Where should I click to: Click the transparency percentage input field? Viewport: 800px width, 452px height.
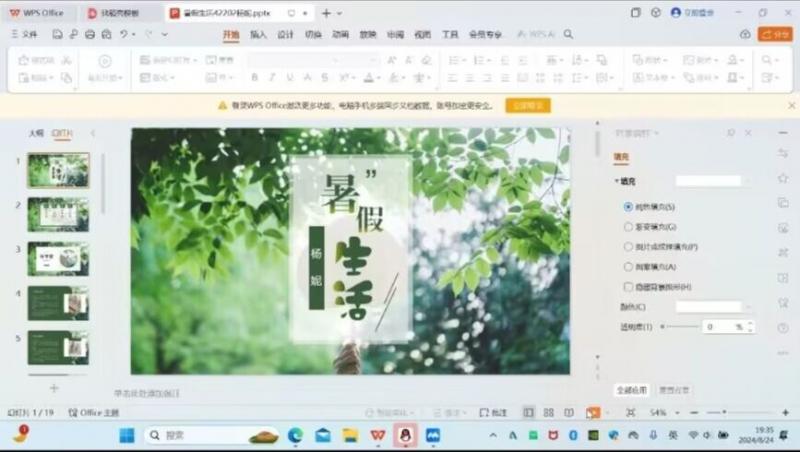point(723,327)
